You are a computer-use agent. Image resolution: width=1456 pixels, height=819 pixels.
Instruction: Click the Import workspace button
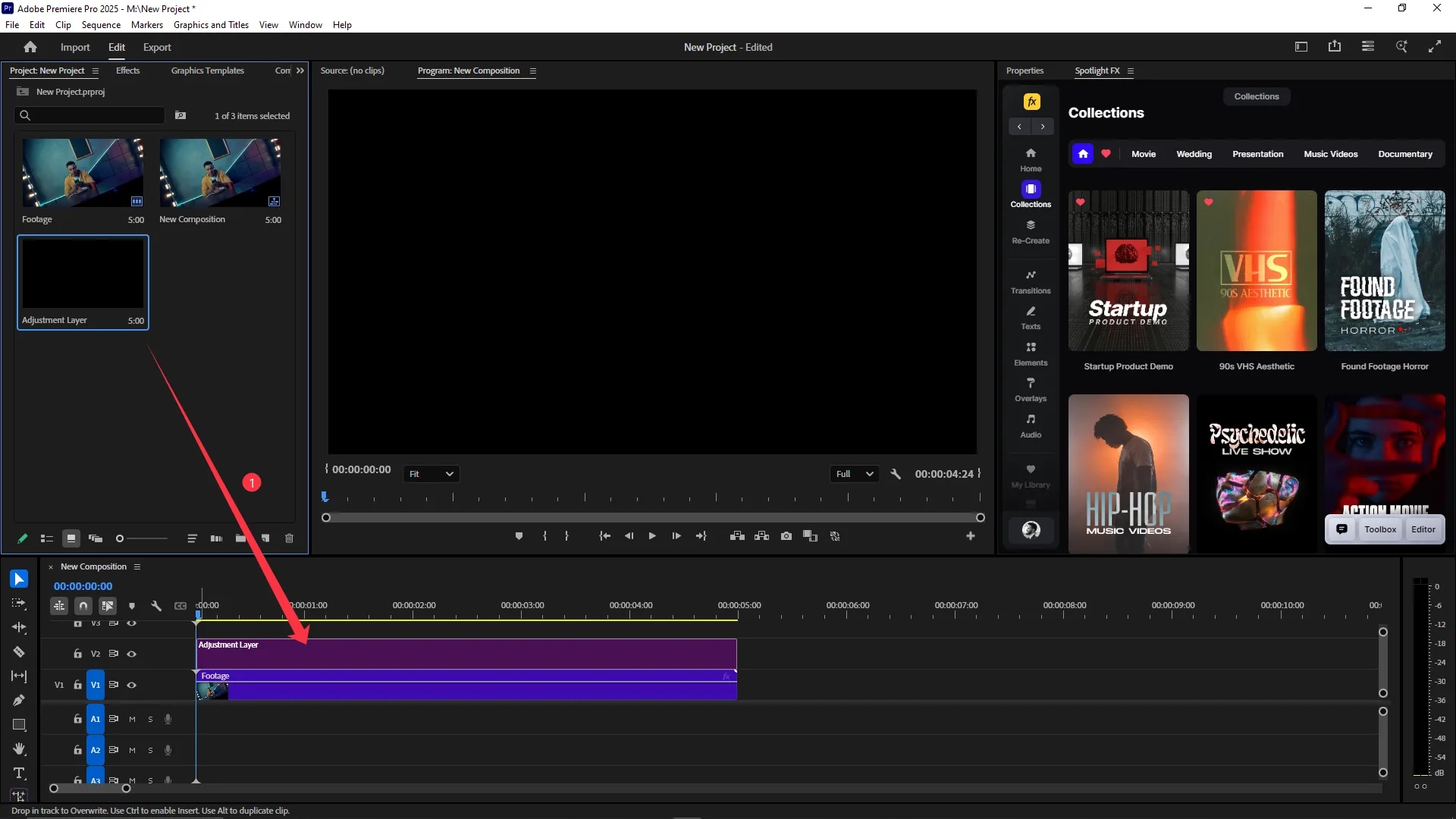(x=75, y=47)
